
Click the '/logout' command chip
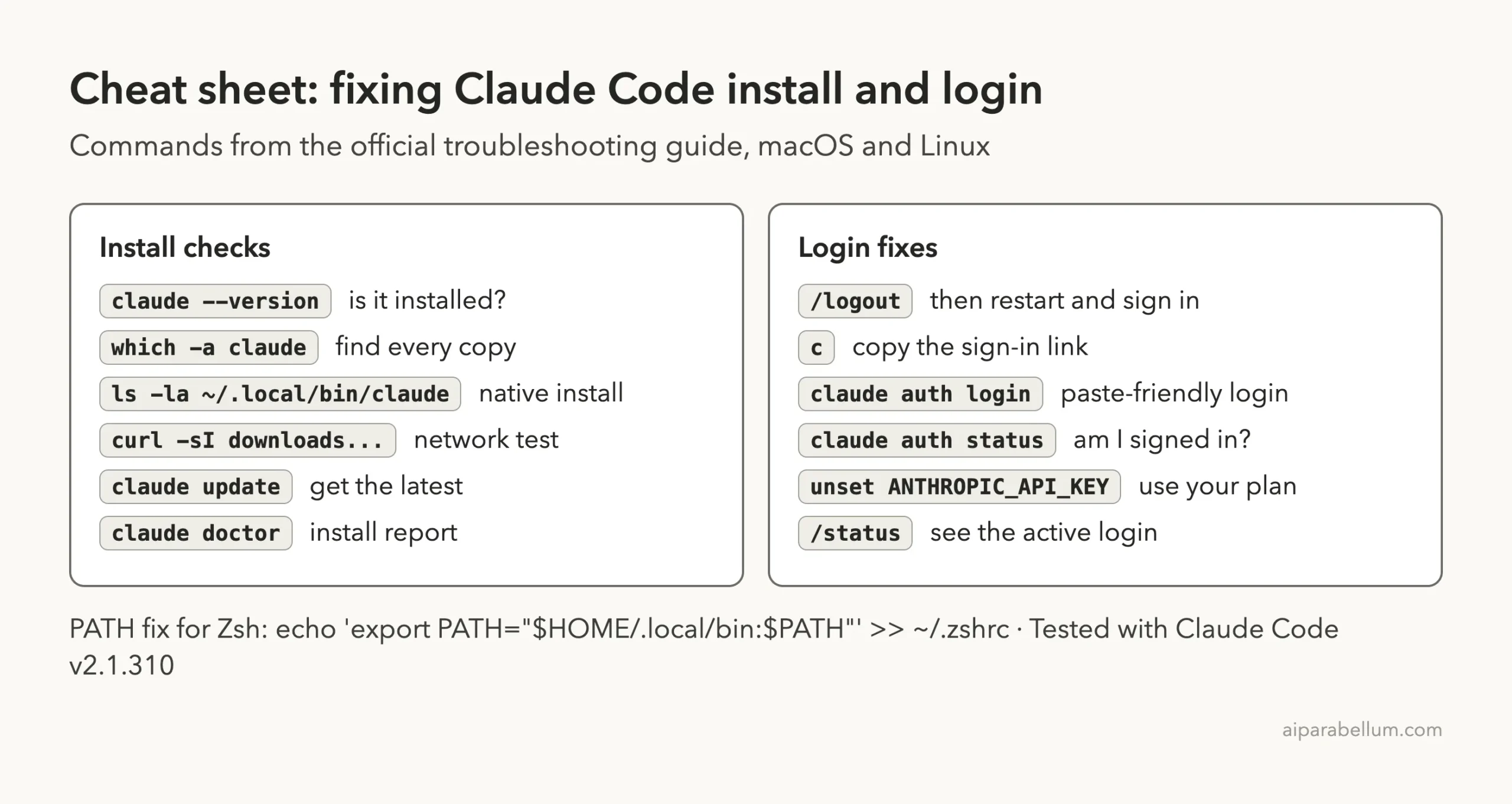(855, 301)
